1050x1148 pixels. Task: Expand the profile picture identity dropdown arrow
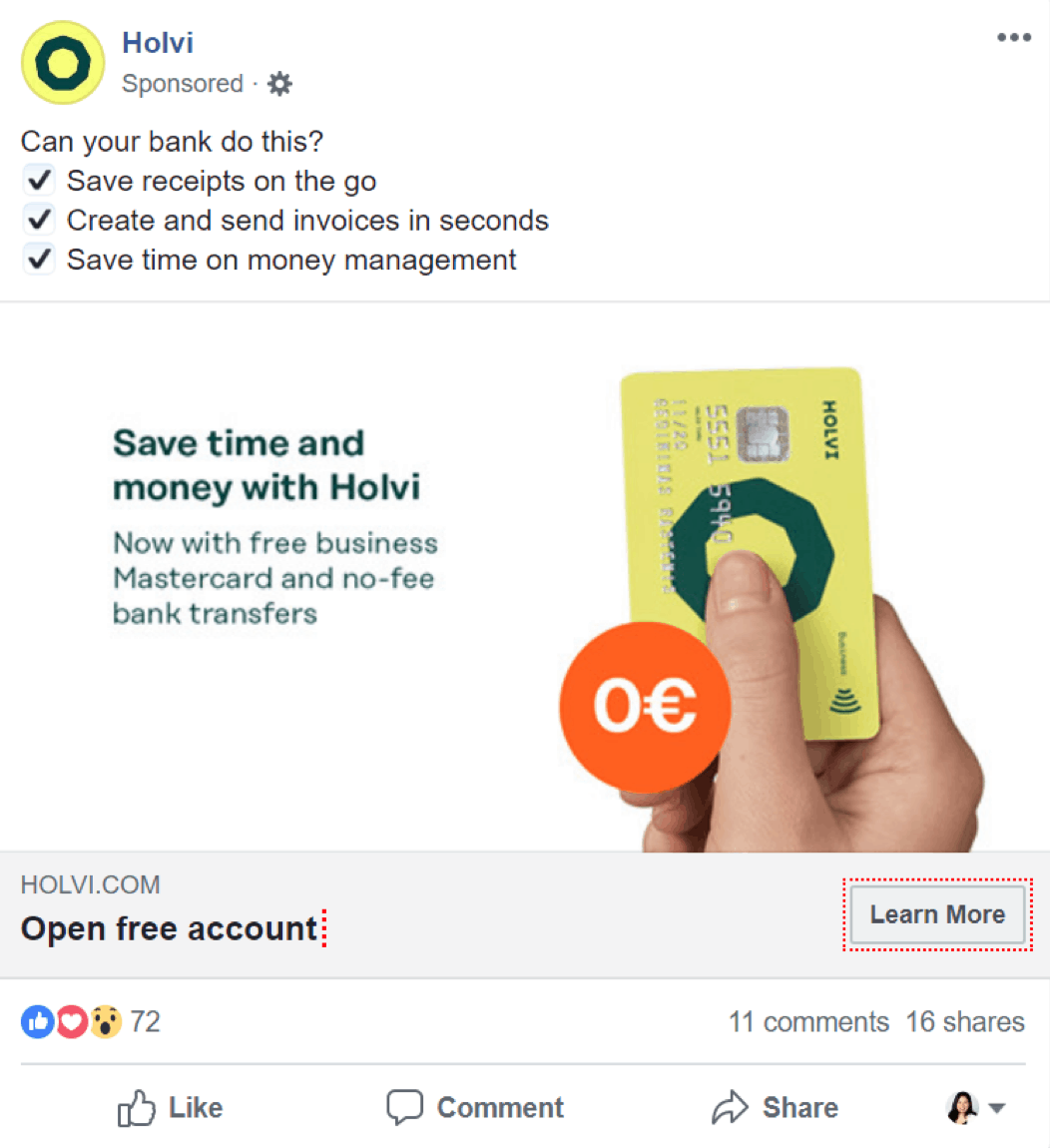coord(996,1108)
